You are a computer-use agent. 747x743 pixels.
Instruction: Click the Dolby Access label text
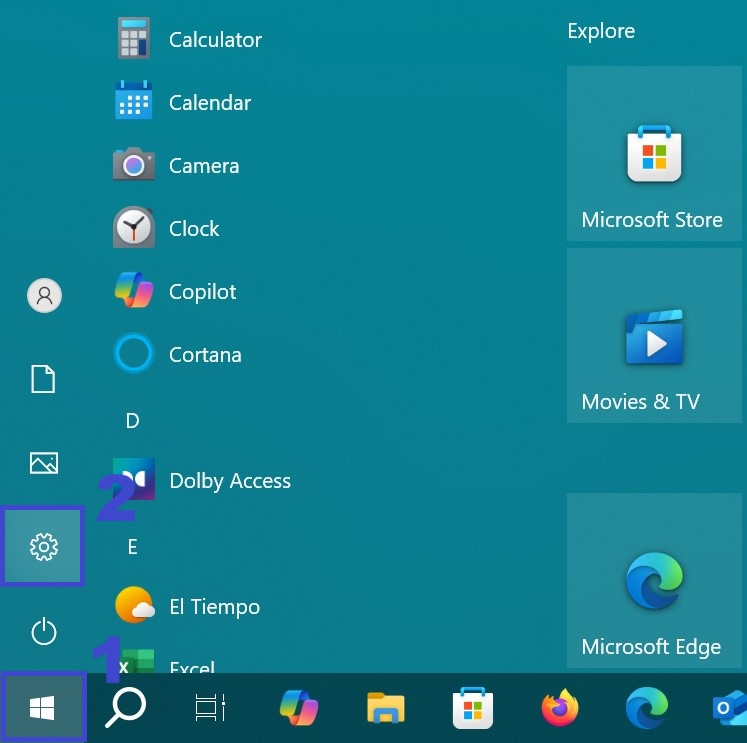[230, 481]
